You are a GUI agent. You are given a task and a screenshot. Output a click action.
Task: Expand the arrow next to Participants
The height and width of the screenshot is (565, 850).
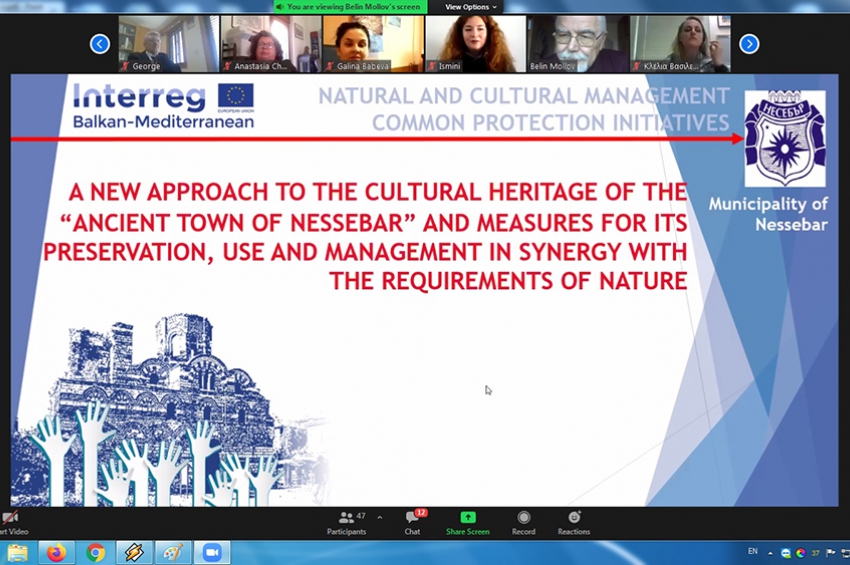click(379, 517)
